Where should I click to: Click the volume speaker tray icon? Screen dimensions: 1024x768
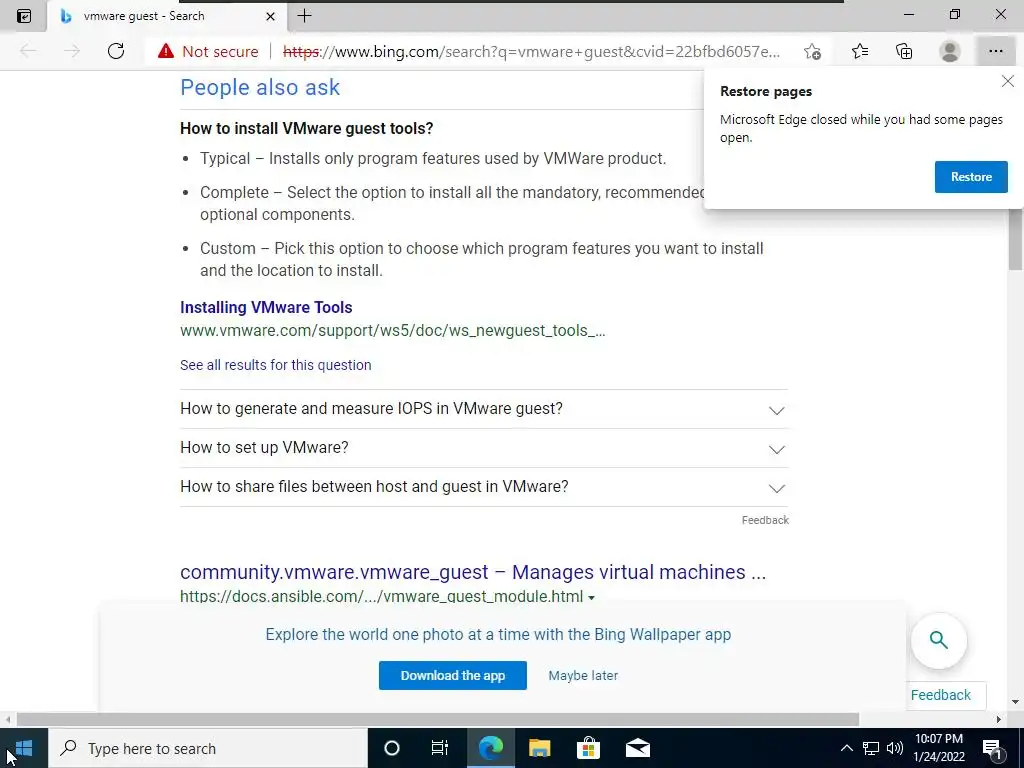coord(895,748)
